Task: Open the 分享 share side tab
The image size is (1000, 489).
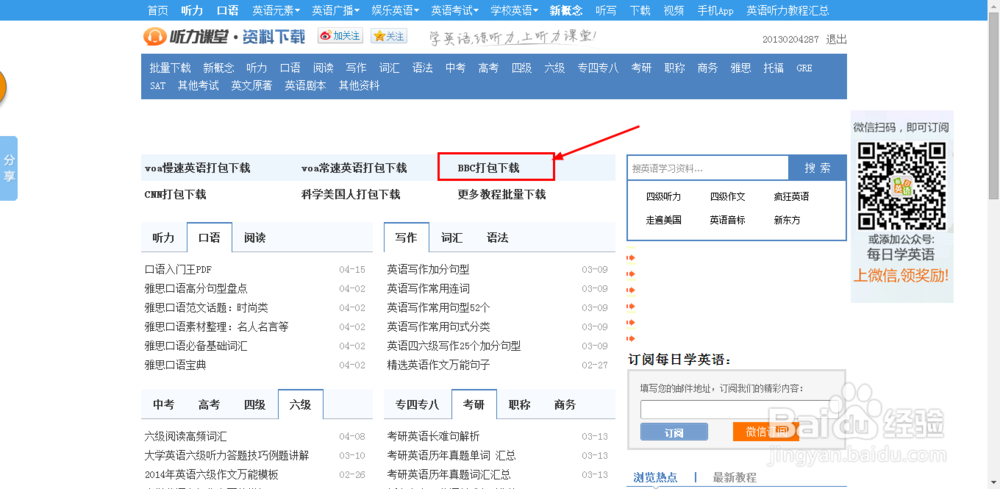Action: 9,168
